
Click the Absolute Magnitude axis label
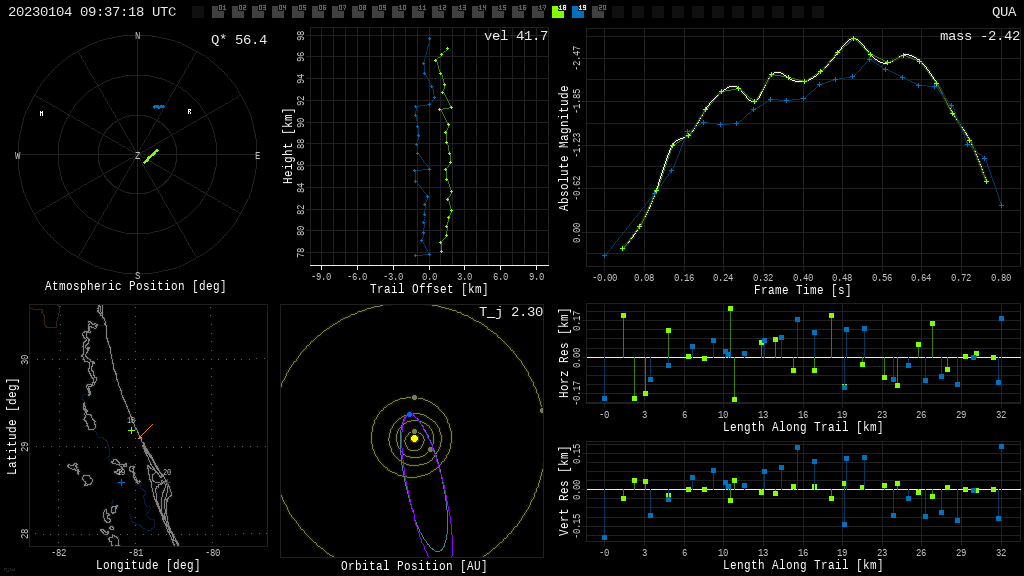[x=564, y=148]
